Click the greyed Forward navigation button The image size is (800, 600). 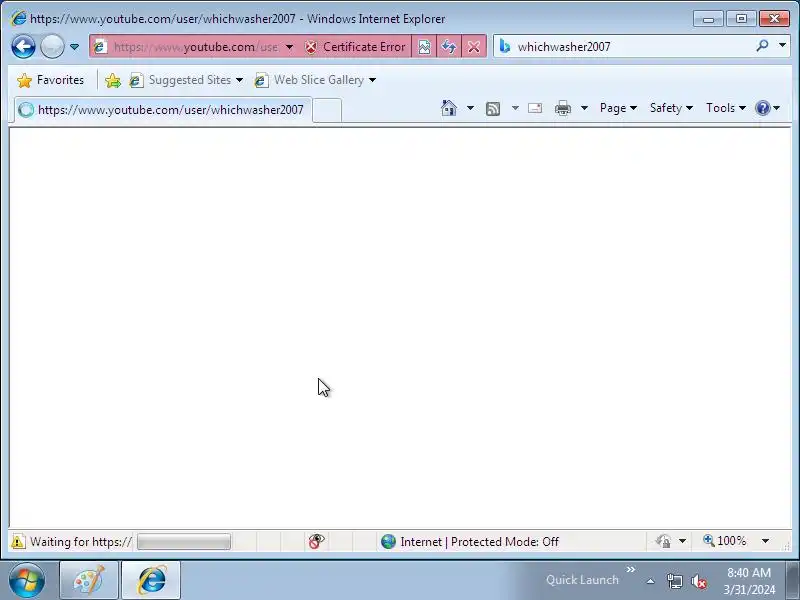pyautogui.click(x=52, y=47)
